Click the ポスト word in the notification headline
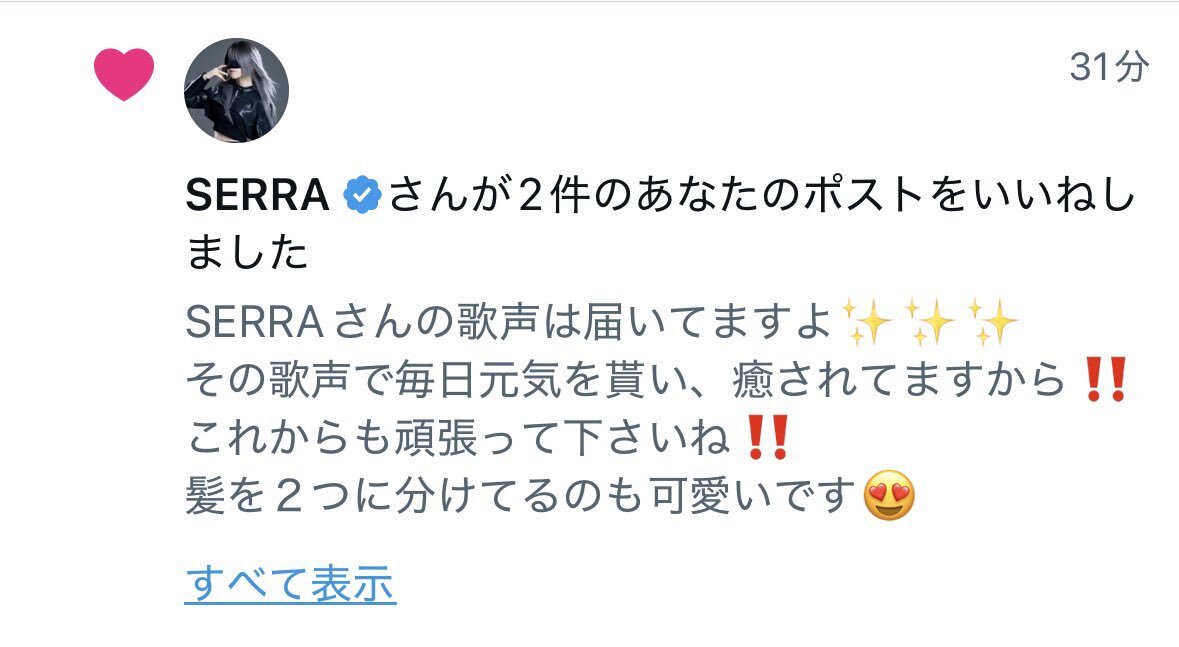This screenshot has width=1179, height=647. point(865,195)
